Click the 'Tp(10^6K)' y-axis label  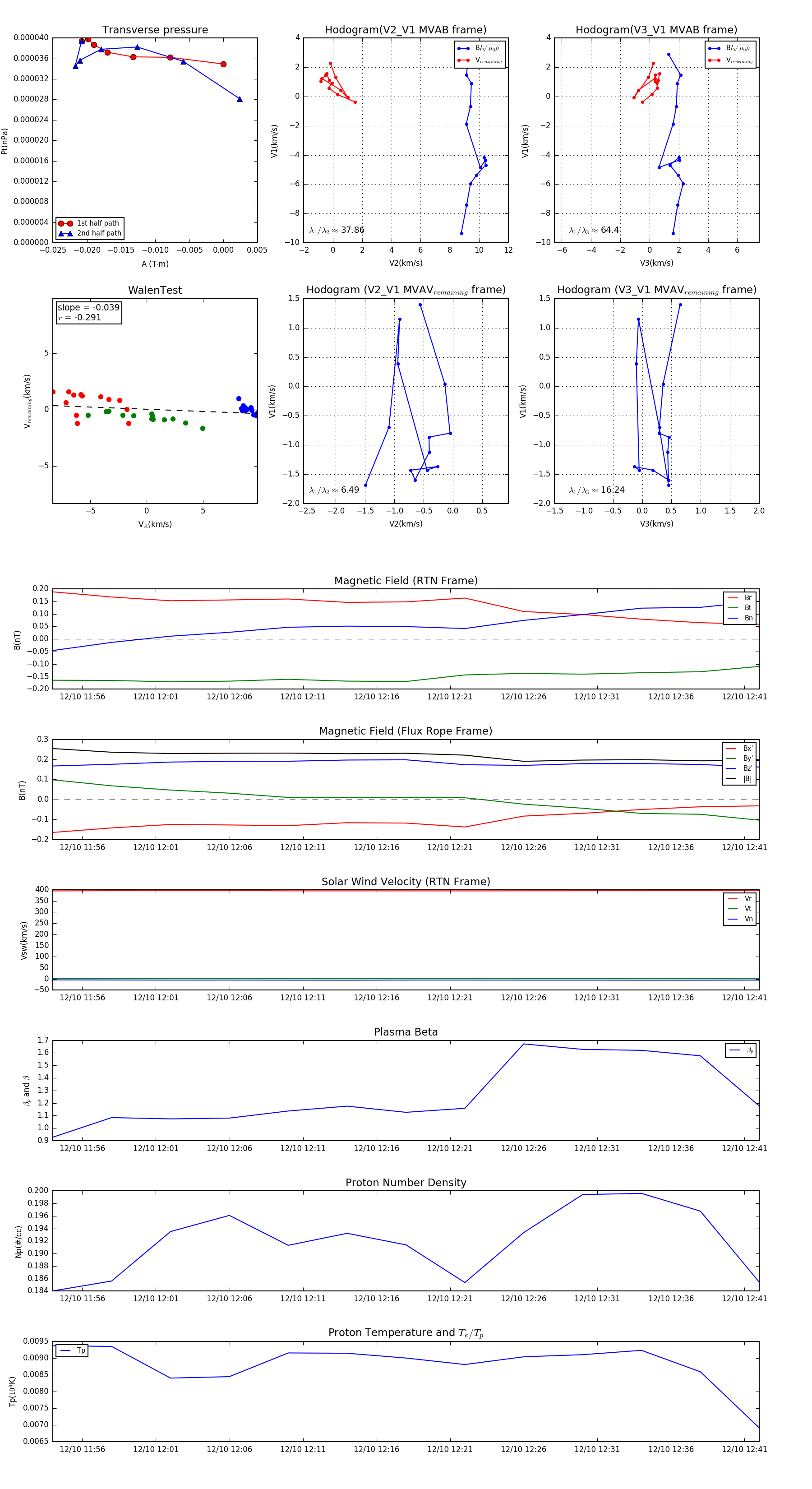pos(13,1392)
